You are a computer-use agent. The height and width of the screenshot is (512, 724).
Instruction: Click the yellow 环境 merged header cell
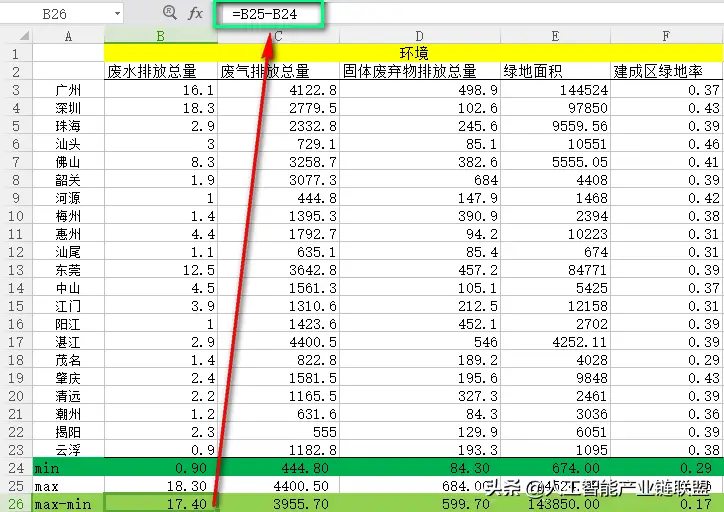click(413, 53)
